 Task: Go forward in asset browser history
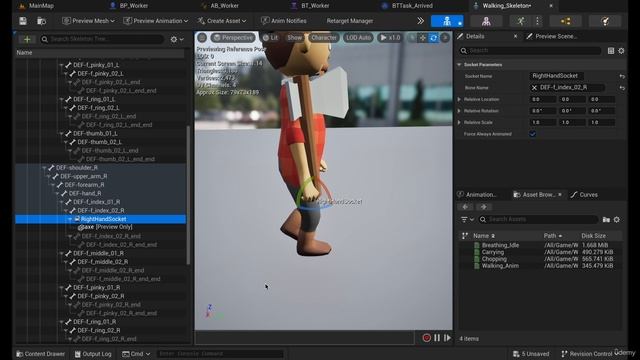(484, 207)
